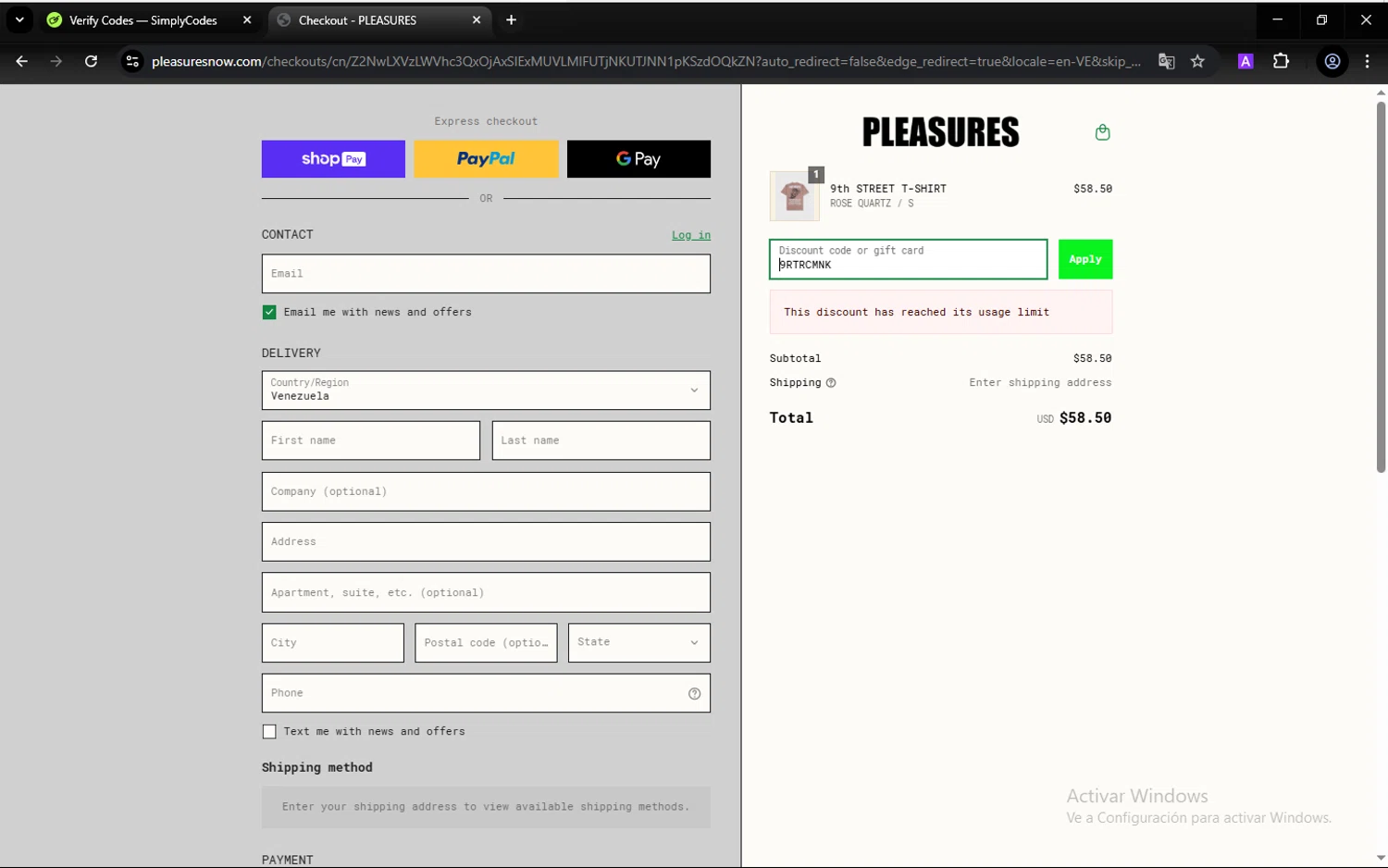This screenshot has width=1388, height=868.
Task: Click the browser back arrow
Action: click(x=21, y=61)
